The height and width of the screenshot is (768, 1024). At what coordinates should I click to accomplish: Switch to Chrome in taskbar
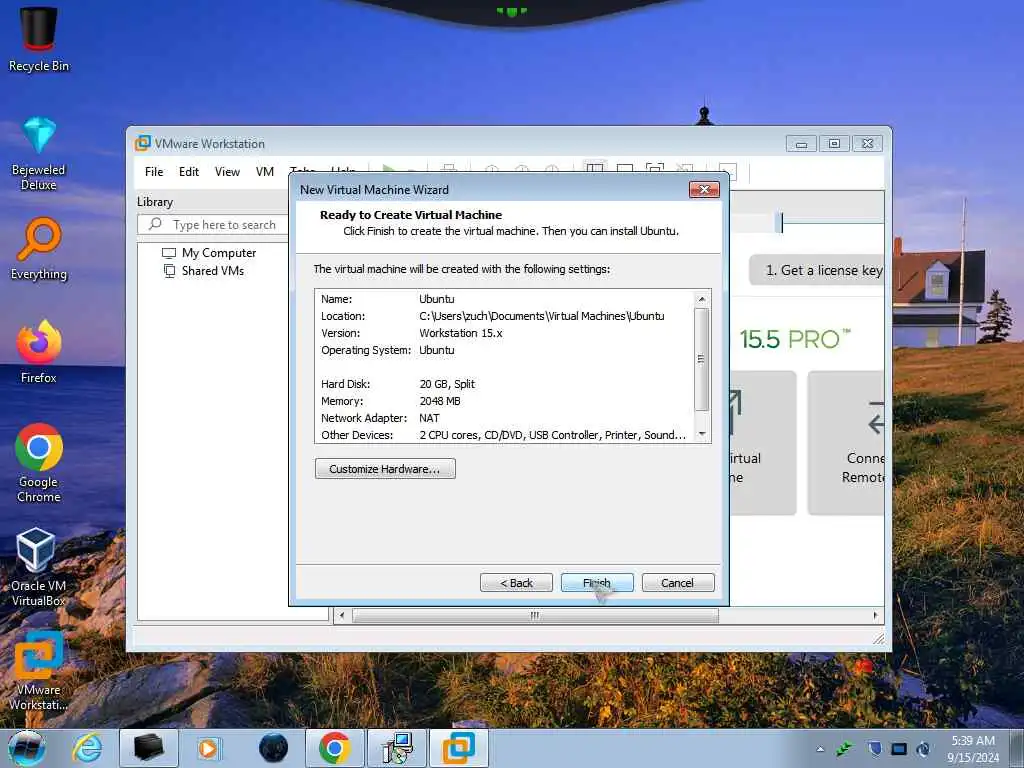coord(334,748)
